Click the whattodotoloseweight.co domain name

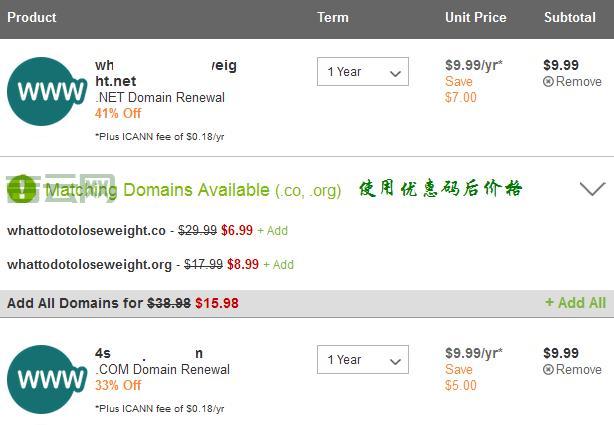86,231
